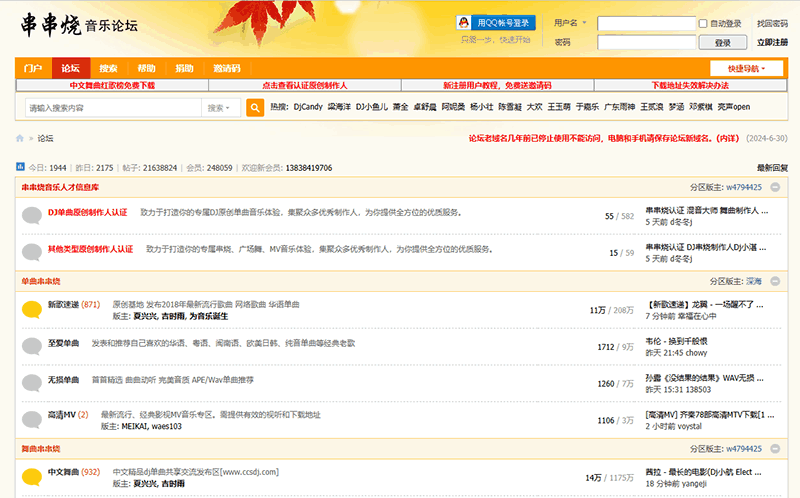This screenshot has height=498, width=800.
Task: Click the yellow bubble icon for 中文舞曲
Action: pyautogui.click(x=32, y=477)
